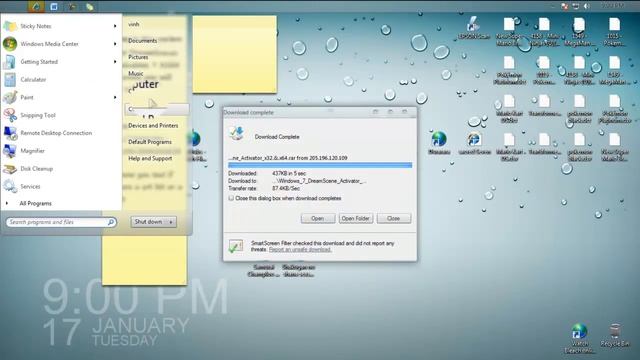Launch the Snipping Tool
The image size is (640, 360).
(x=38, y=116)
